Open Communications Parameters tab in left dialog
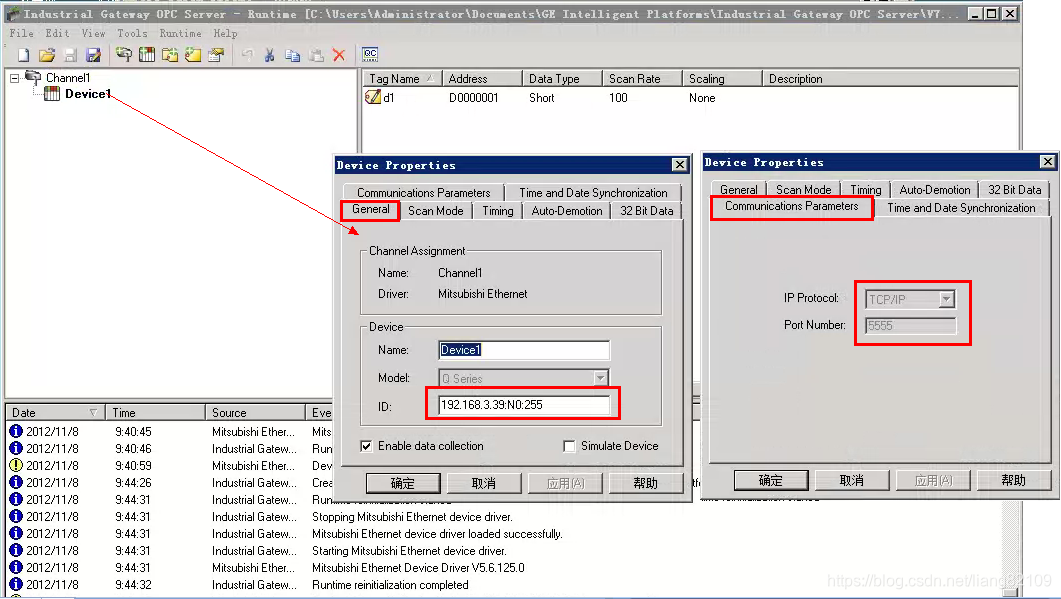This screenshot has width=1061, height=599. pos(424,193)
